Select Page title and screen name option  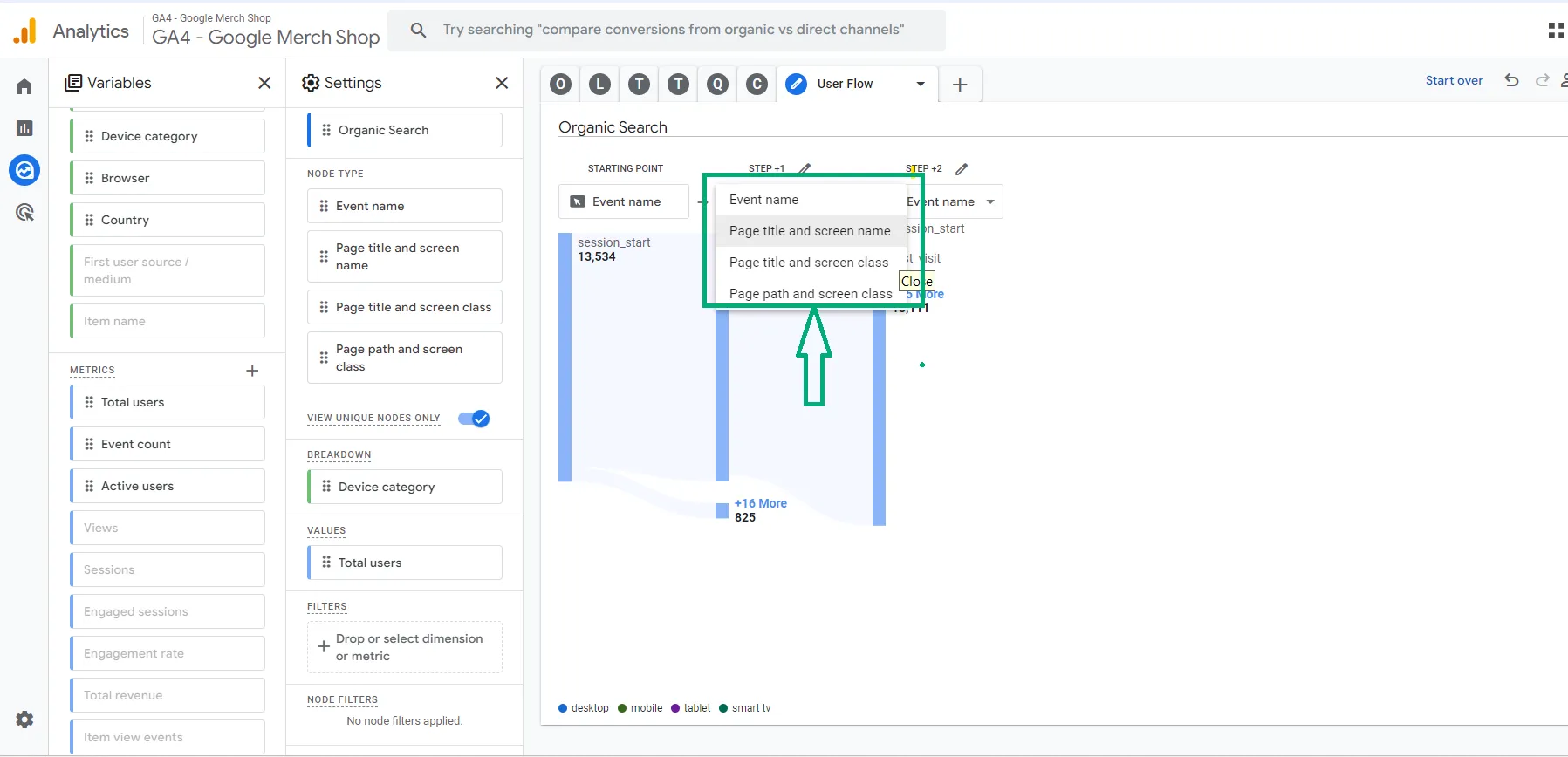point(811,231)
